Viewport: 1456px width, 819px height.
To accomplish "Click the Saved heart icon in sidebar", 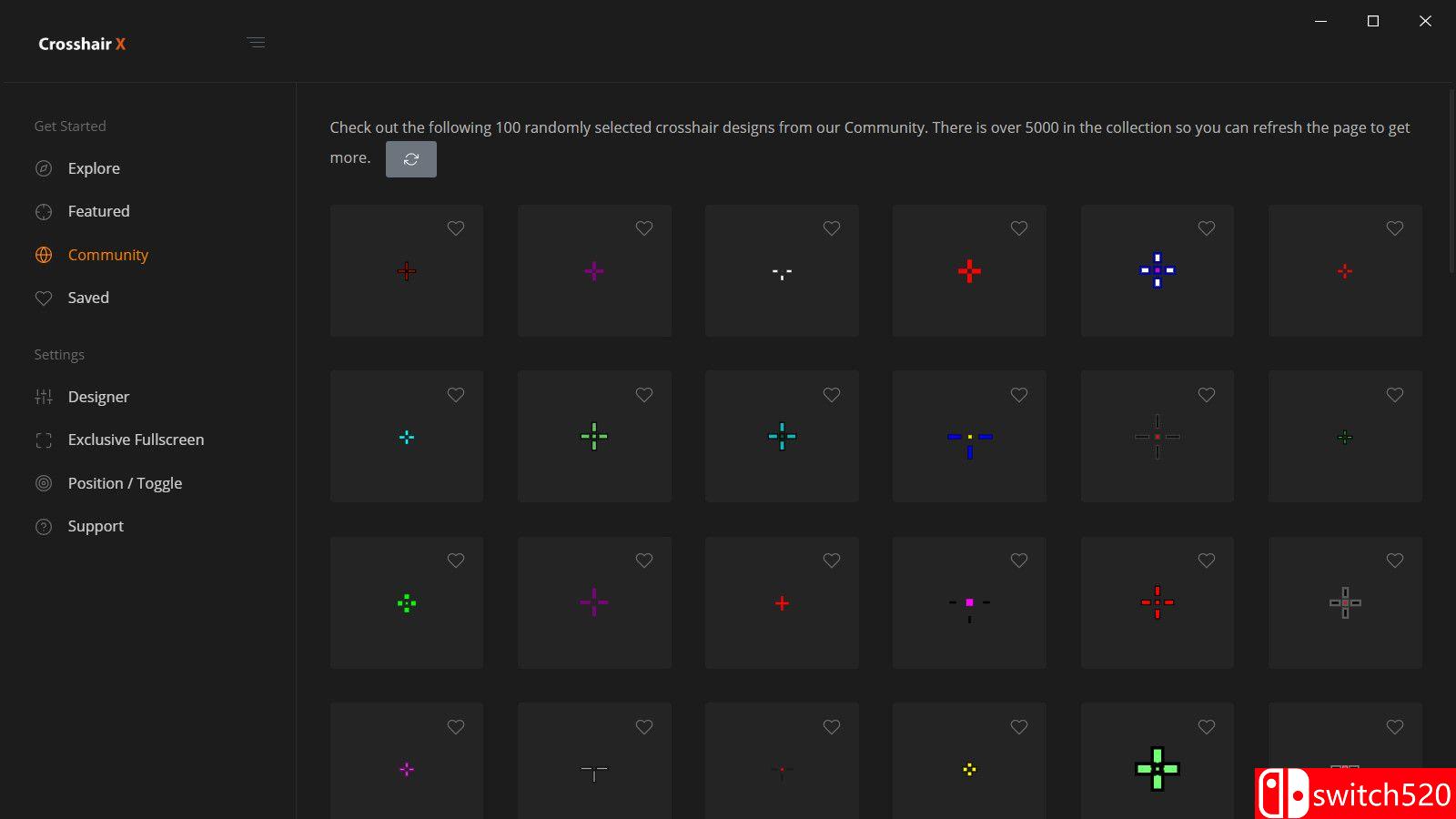I will [44, 298].
